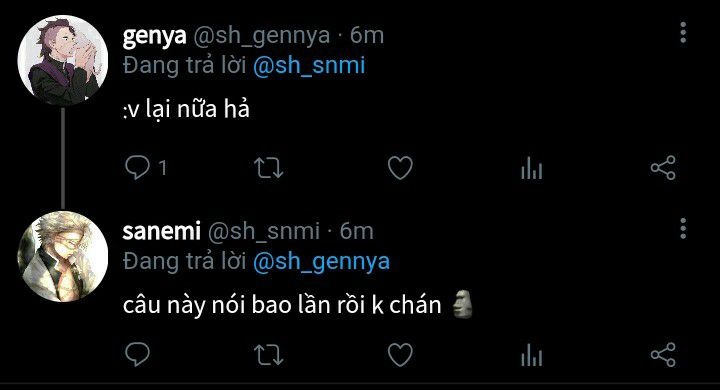Screen dimensions: 720x390
Task: Open the @sh_snmi mention link
Action: [309, 65]
